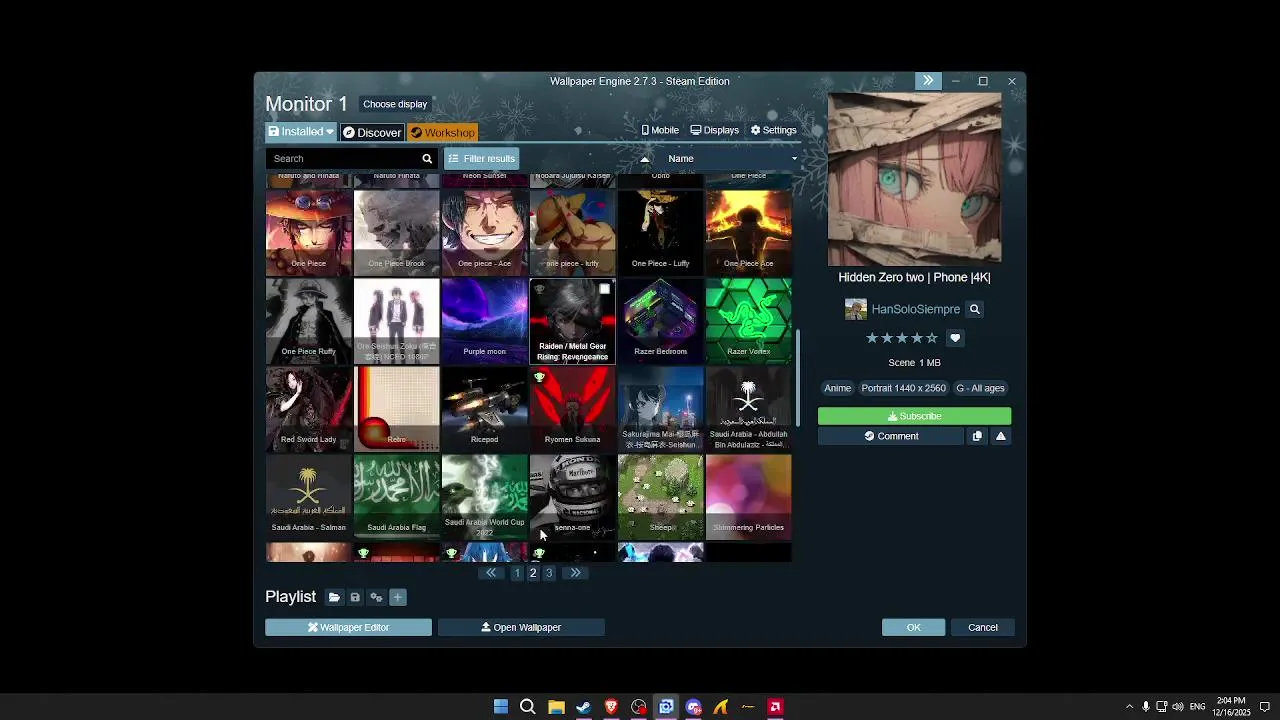Go to page 3
This screenshot has width=1280, height=720.
[549, 573]
